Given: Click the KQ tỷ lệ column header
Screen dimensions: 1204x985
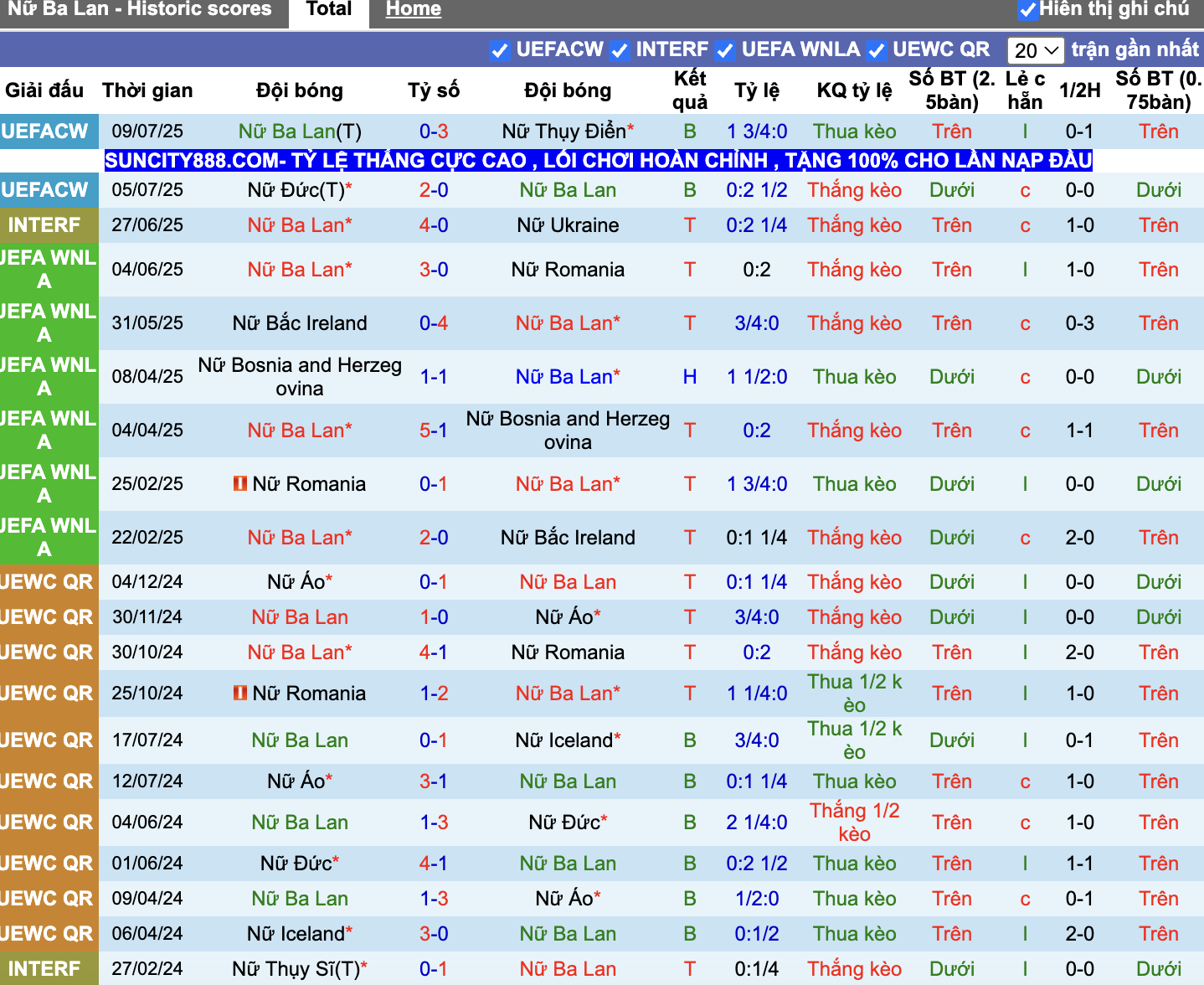Looking at the screenshot, I should click(x=854, y=90).
